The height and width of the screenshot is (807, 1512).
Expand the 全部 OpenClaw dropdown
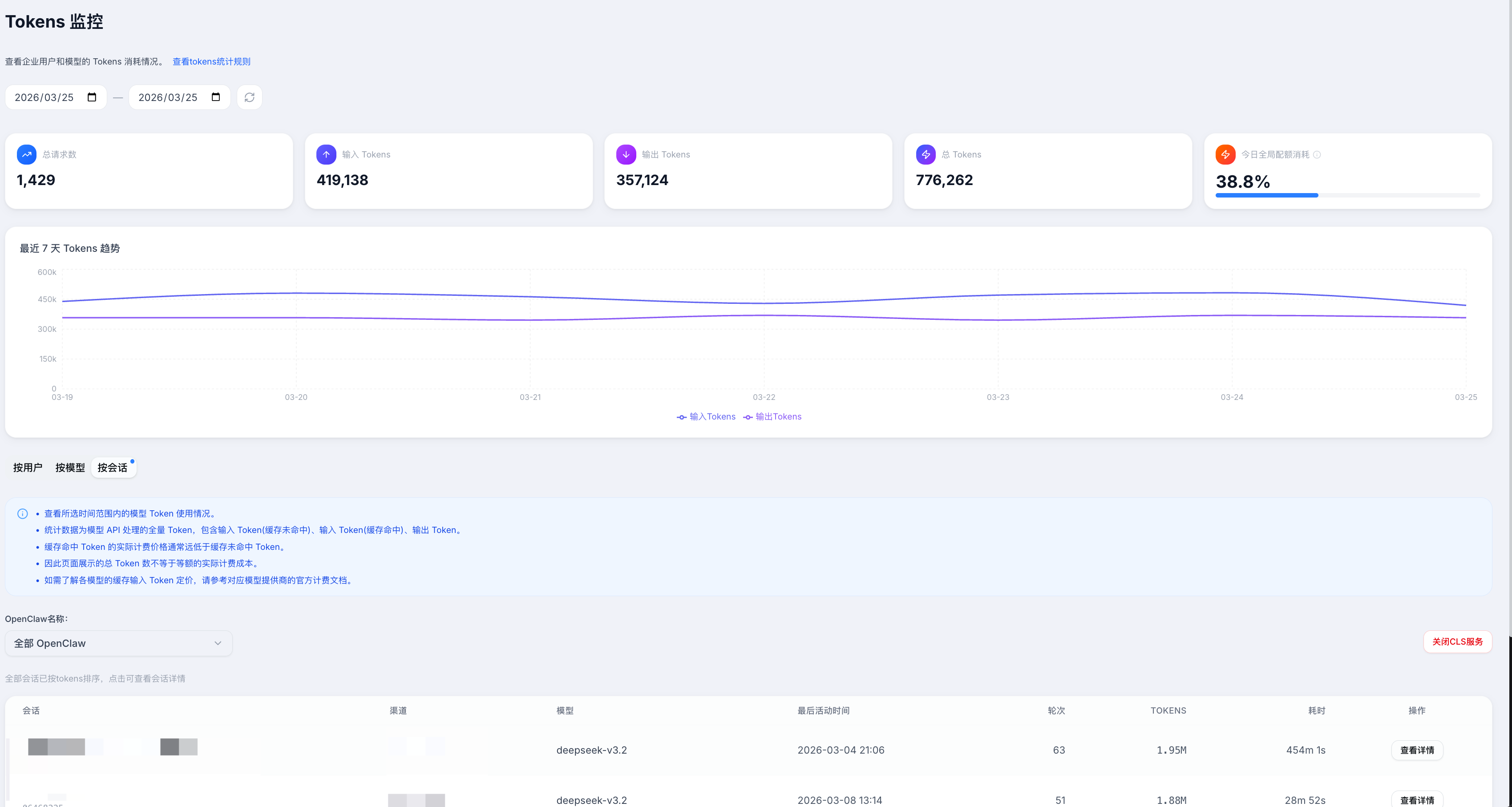[118, 643]
